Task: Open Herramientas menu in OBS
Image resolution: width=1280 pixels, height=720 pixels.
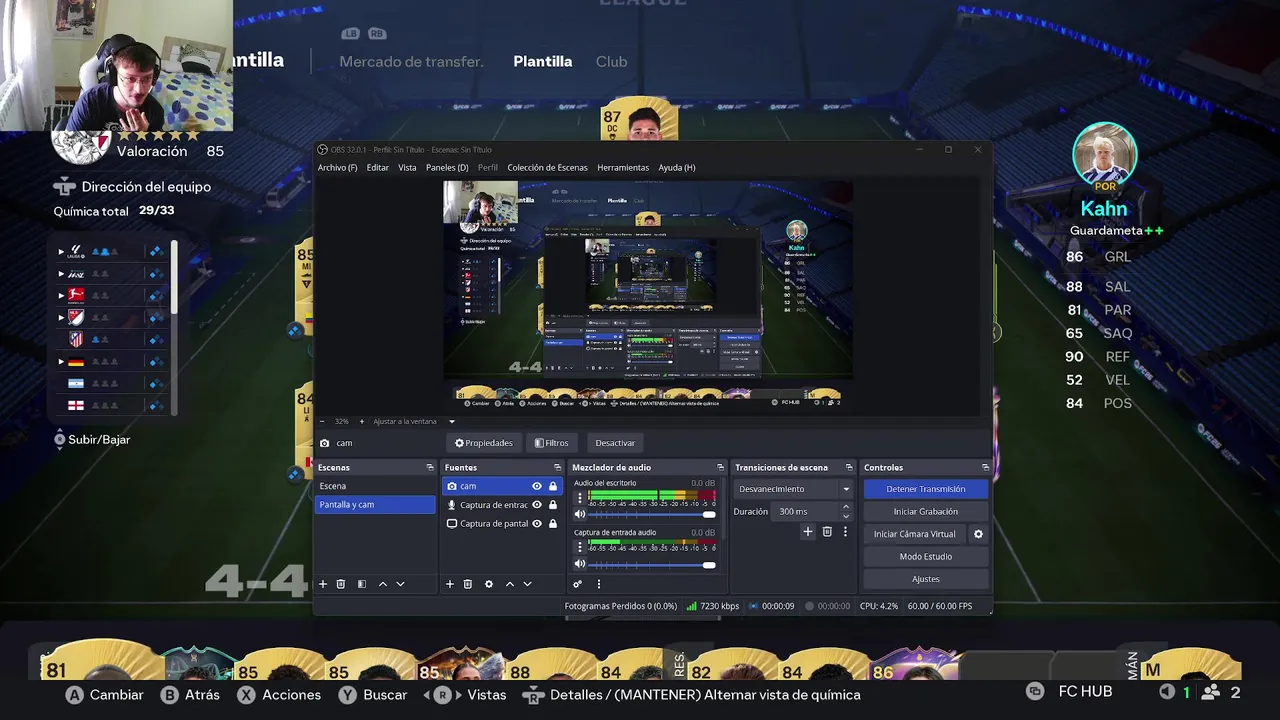Action: point(623,167)
